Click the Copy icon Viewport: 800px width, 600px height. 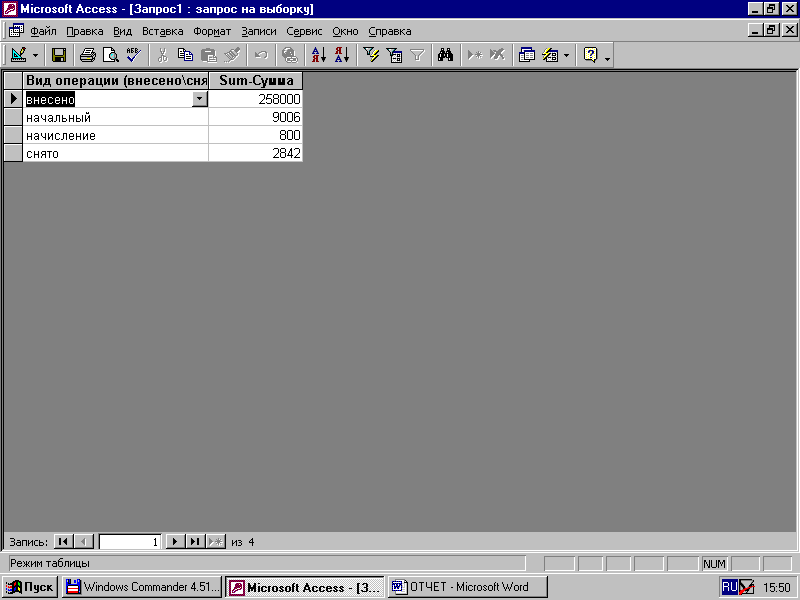click(x=185, y=55)
